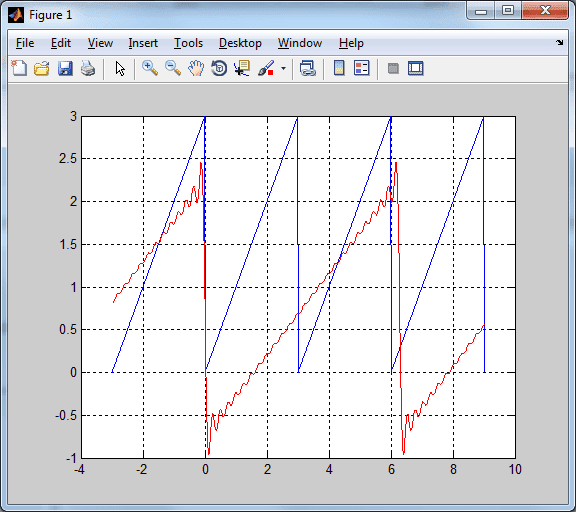Click the dock arrow at the menu bar's right end
This screenshot has height=512, width=576.
[559, 43]
